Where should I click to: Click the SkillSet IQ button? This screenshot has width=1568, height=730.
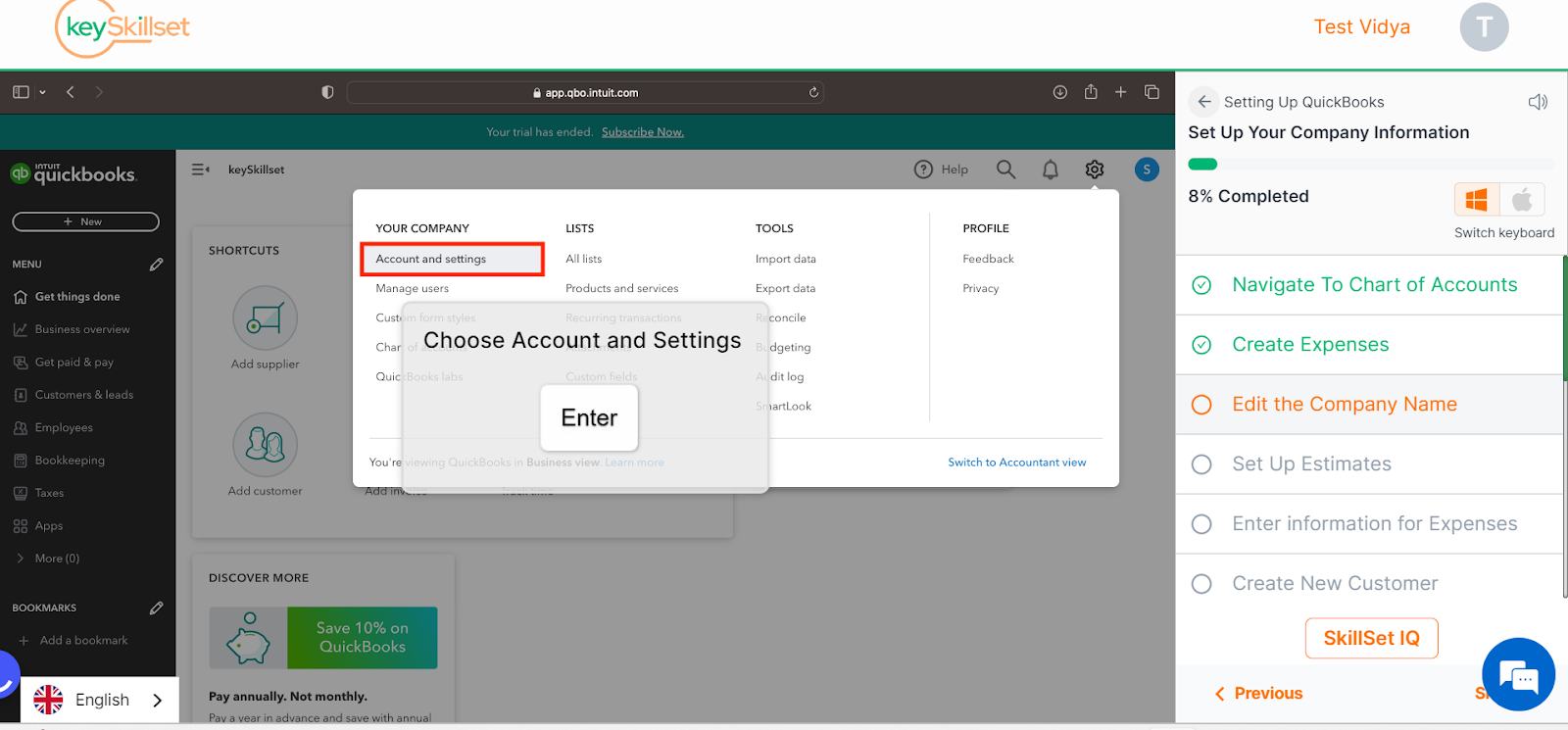1371,639
